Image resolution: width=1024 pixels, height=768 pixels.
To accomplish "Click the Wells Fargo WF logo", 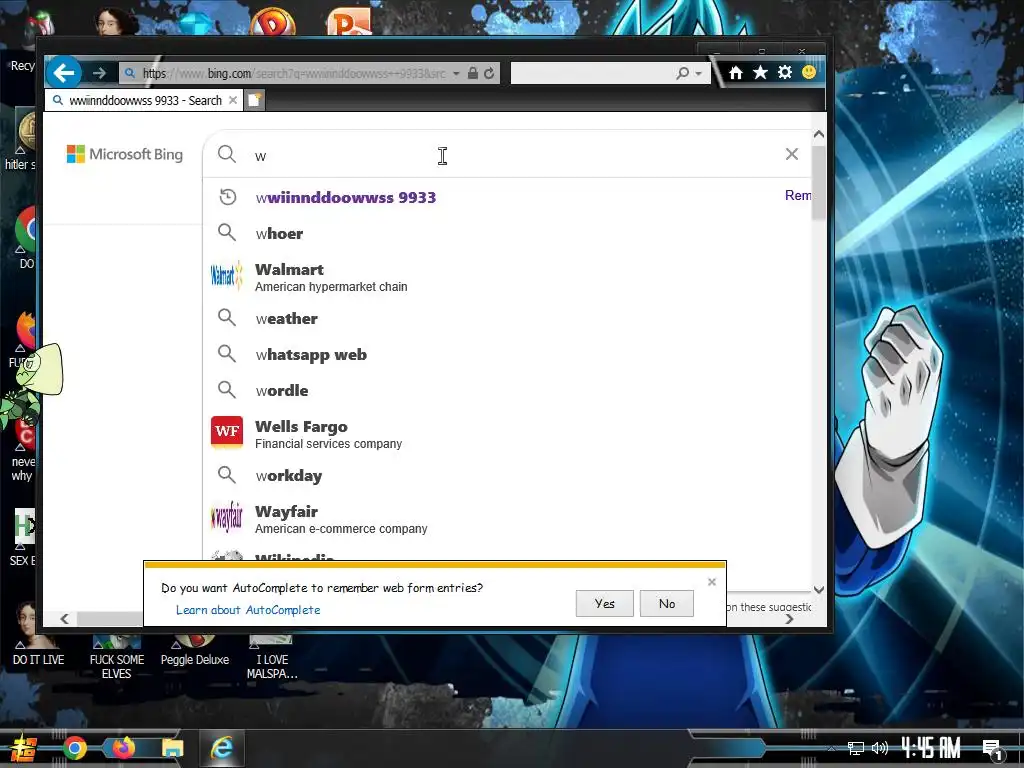I will 227,432.
